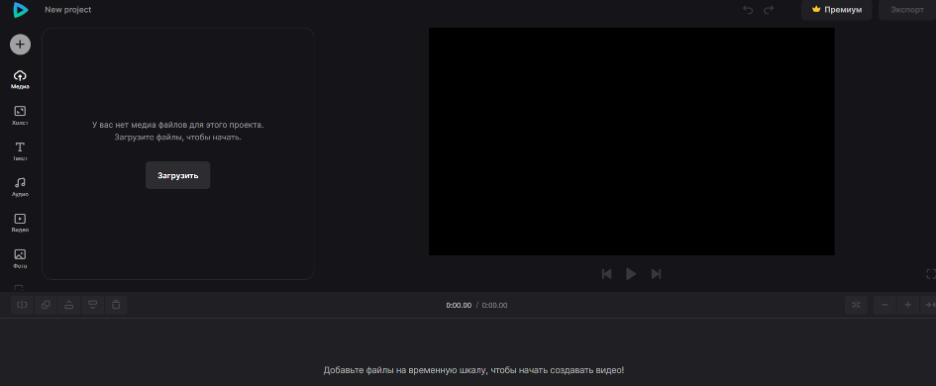
Task: Open the Фото section in sidebar
Action: 20,258
